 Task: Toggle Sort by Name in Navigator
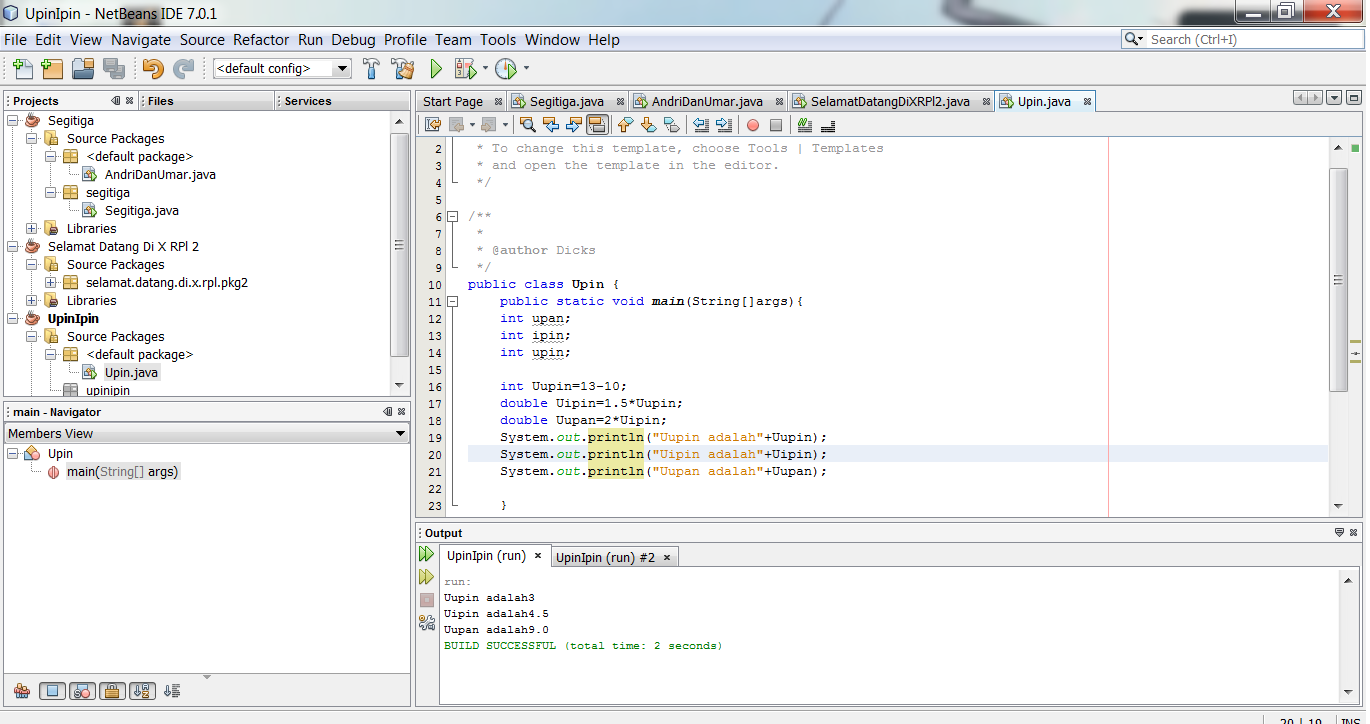(143, 691)
